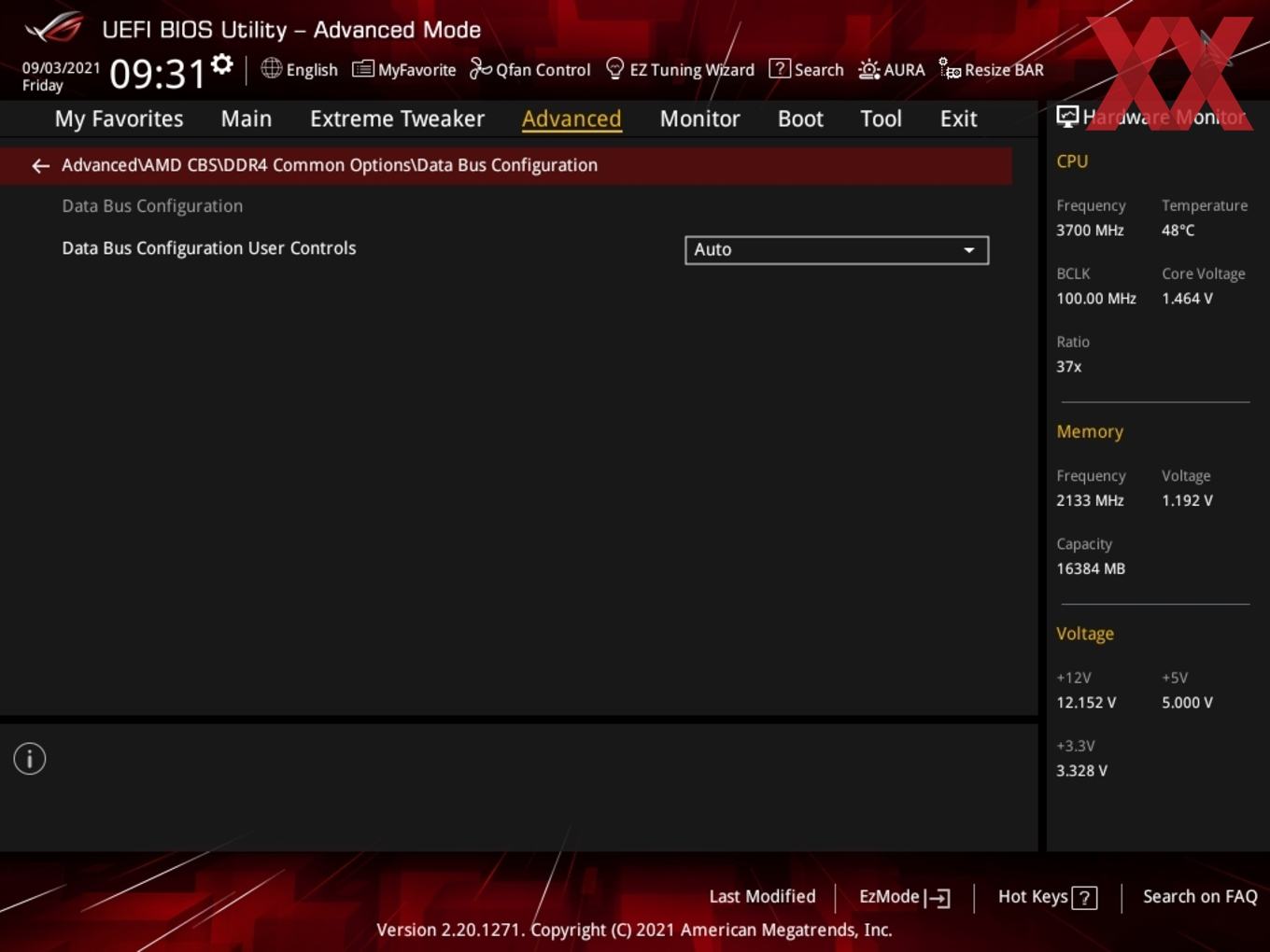
Task: Click the Hardware Monitor screen icon
Action: 1067,117
